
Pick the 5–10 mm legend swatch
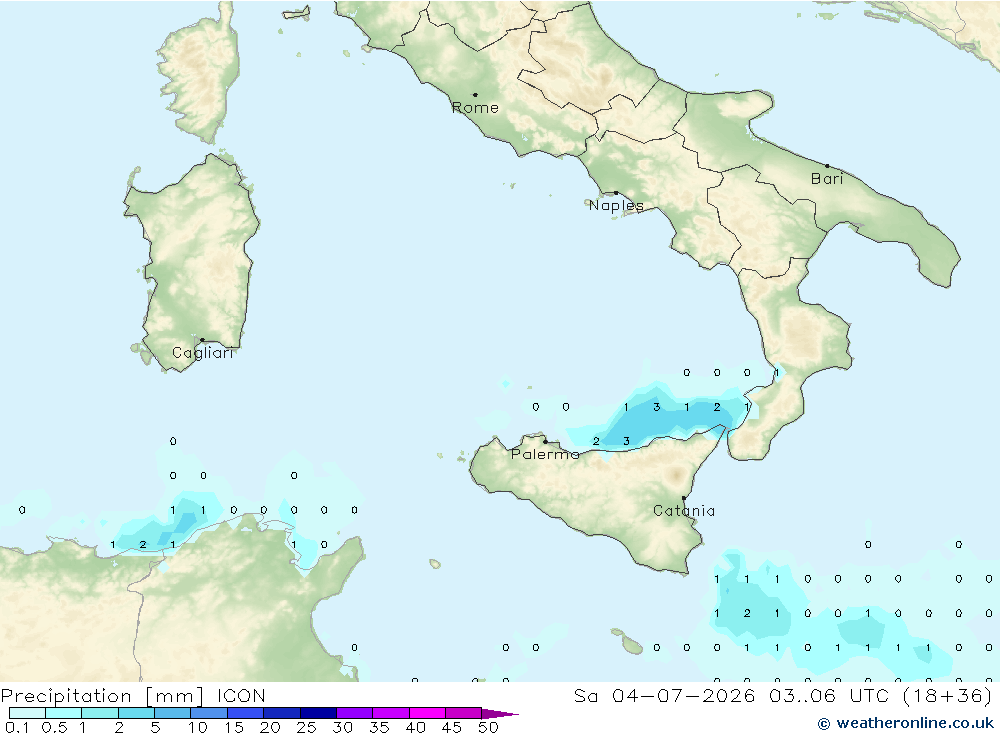tap(173, 713)
